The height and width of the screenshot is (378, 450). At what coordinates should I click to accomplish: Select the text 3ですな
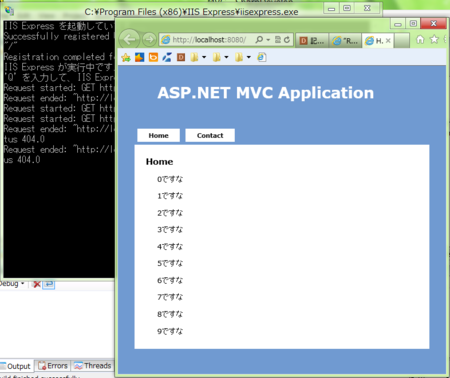point(170,230)
